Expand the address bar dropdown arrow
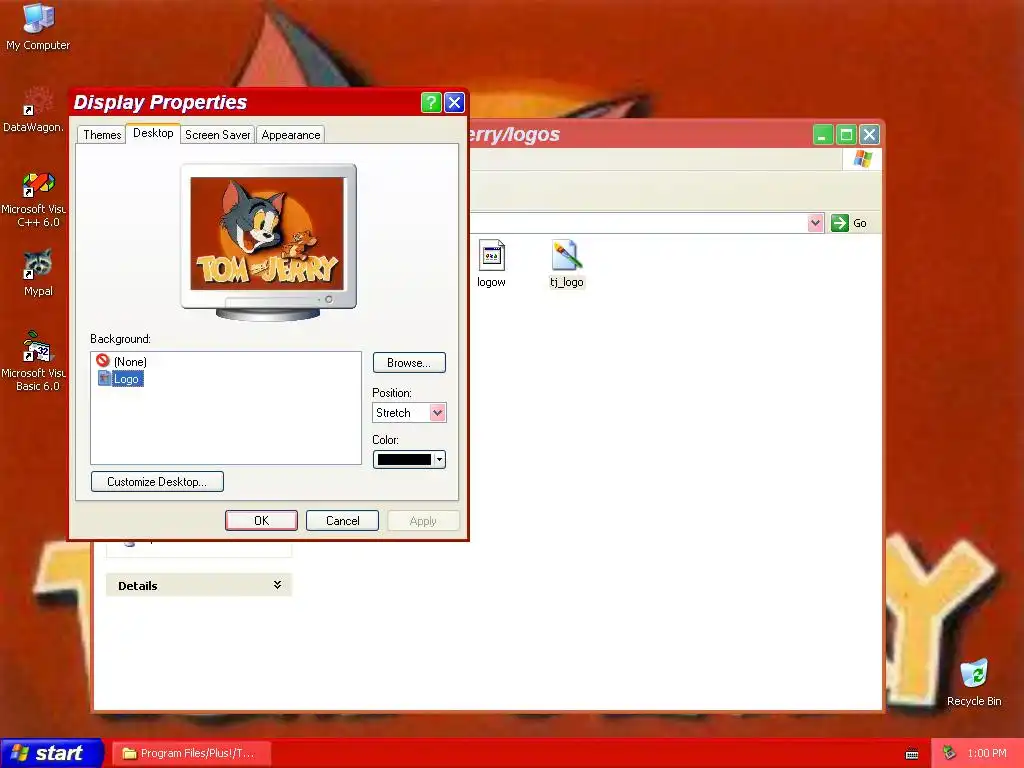1024x768 pixels. pyautogui.click(x=815, y=223)
